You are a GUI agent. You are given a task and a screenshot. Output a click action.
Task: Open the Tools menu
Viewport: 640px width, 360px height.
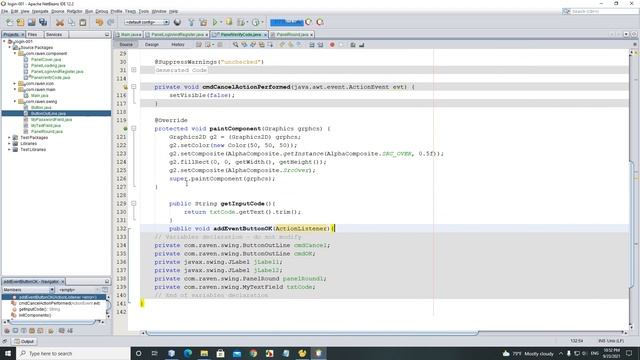click(144, 11)
